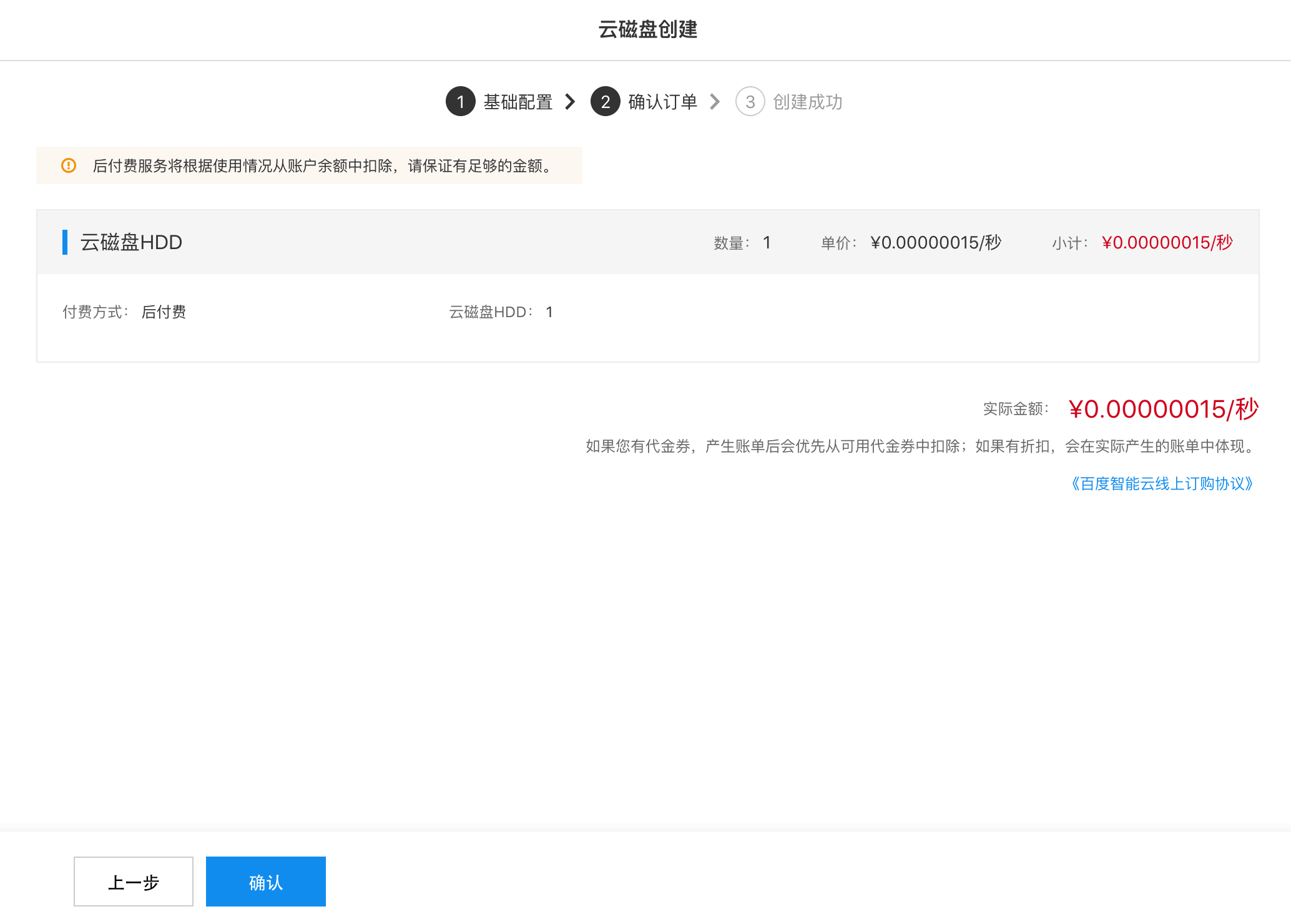Click the 确认 confirm button
This screenshot has width=1291, height=924.
coord(265,881)
